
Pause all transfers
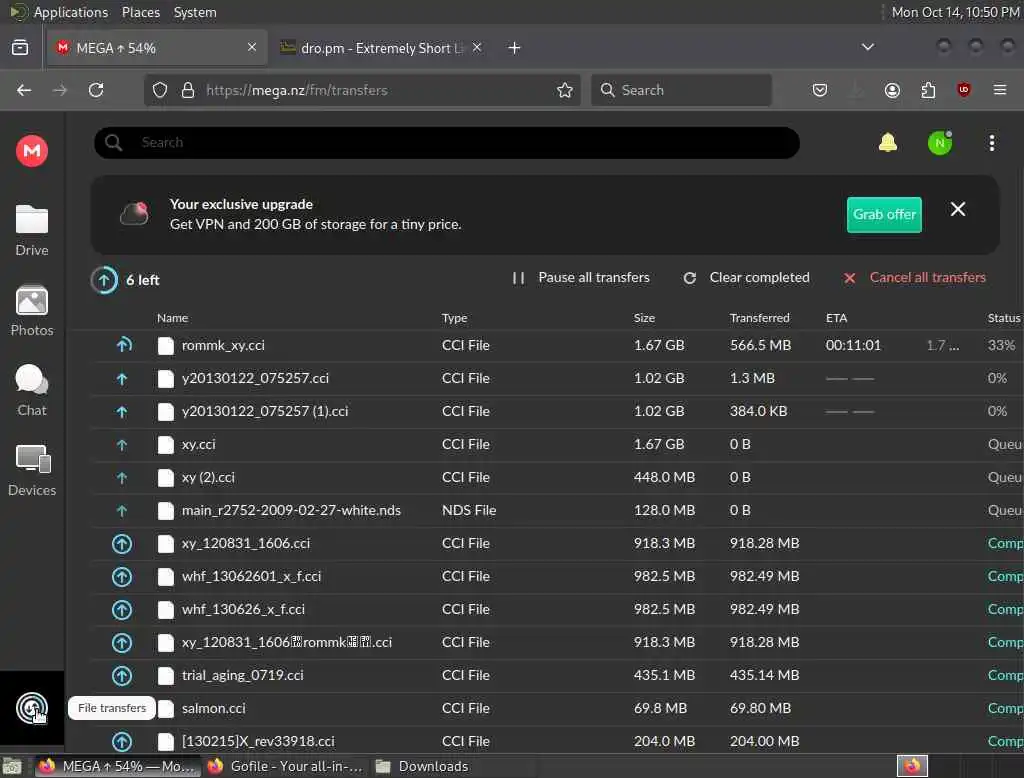tap(581, 278)
